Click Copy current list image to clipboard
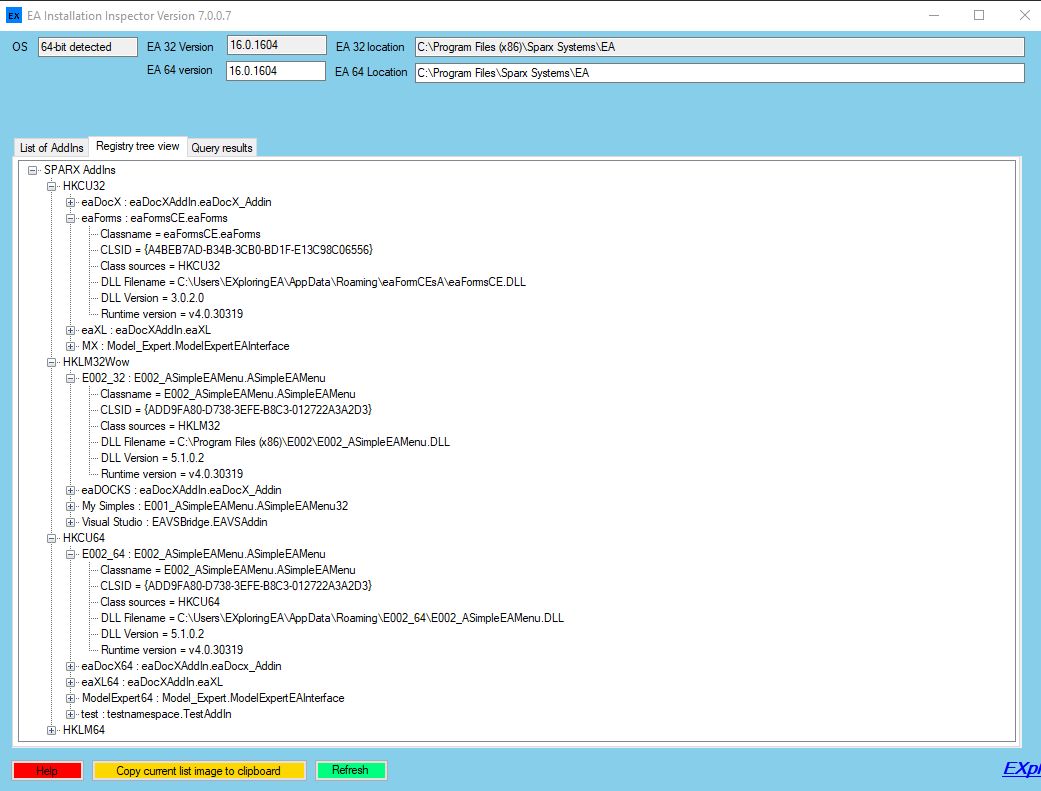 tap(198, 771)
